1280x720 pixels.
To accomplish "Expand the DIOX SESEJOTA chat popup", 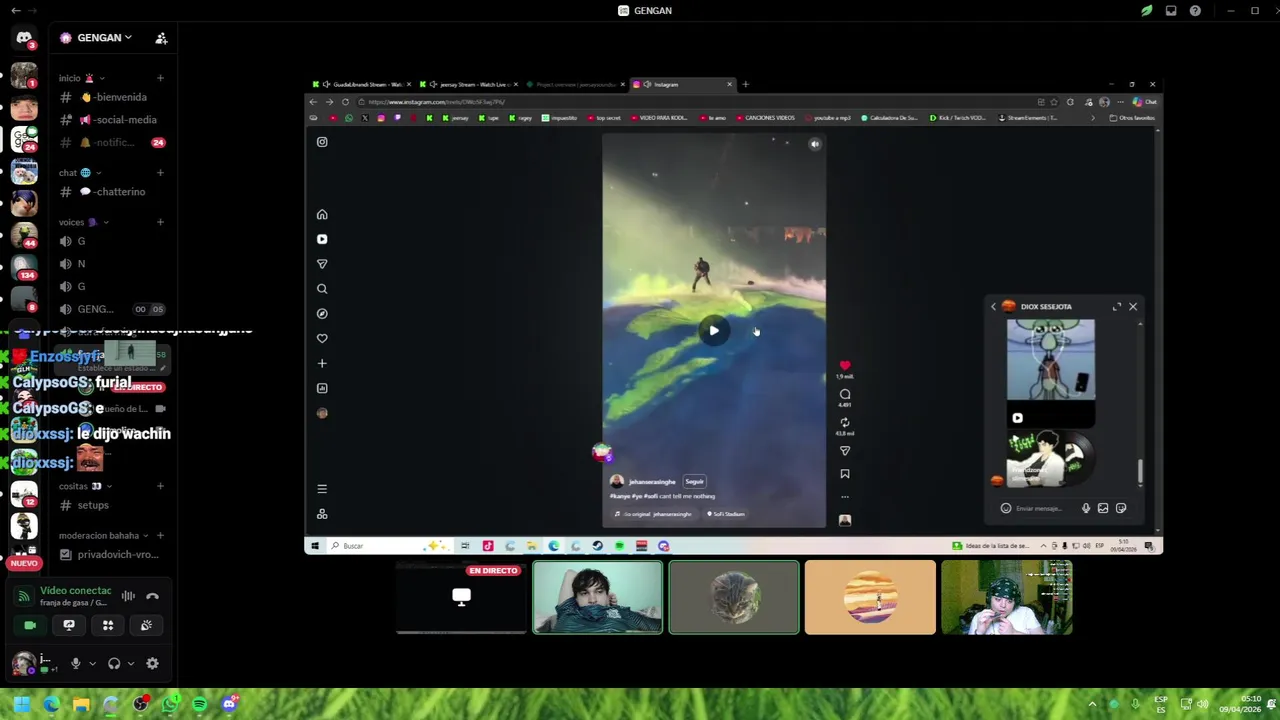I will tap(1117, 307).
